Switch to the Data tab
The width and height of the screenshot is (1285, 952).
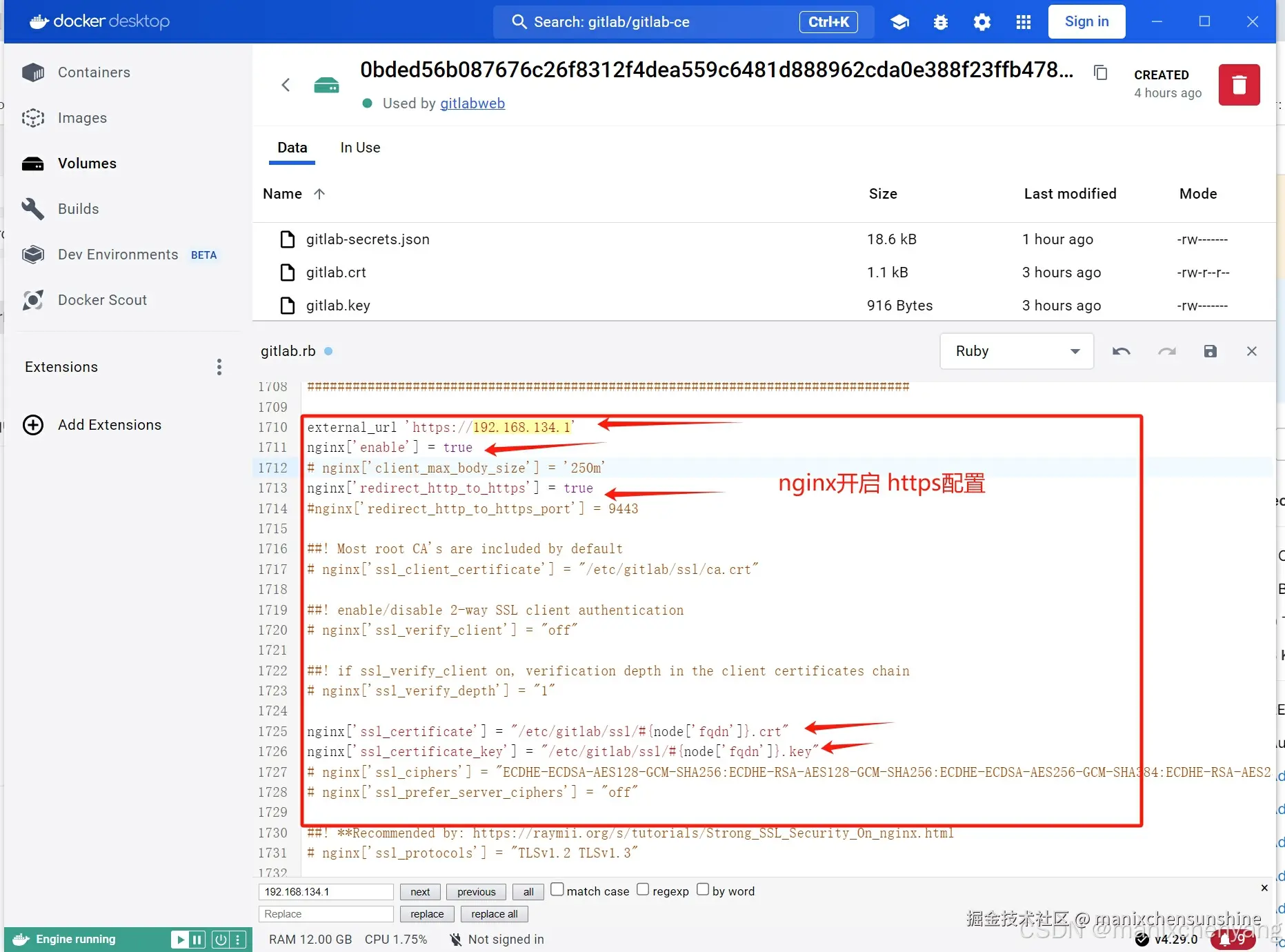[292, 148]
